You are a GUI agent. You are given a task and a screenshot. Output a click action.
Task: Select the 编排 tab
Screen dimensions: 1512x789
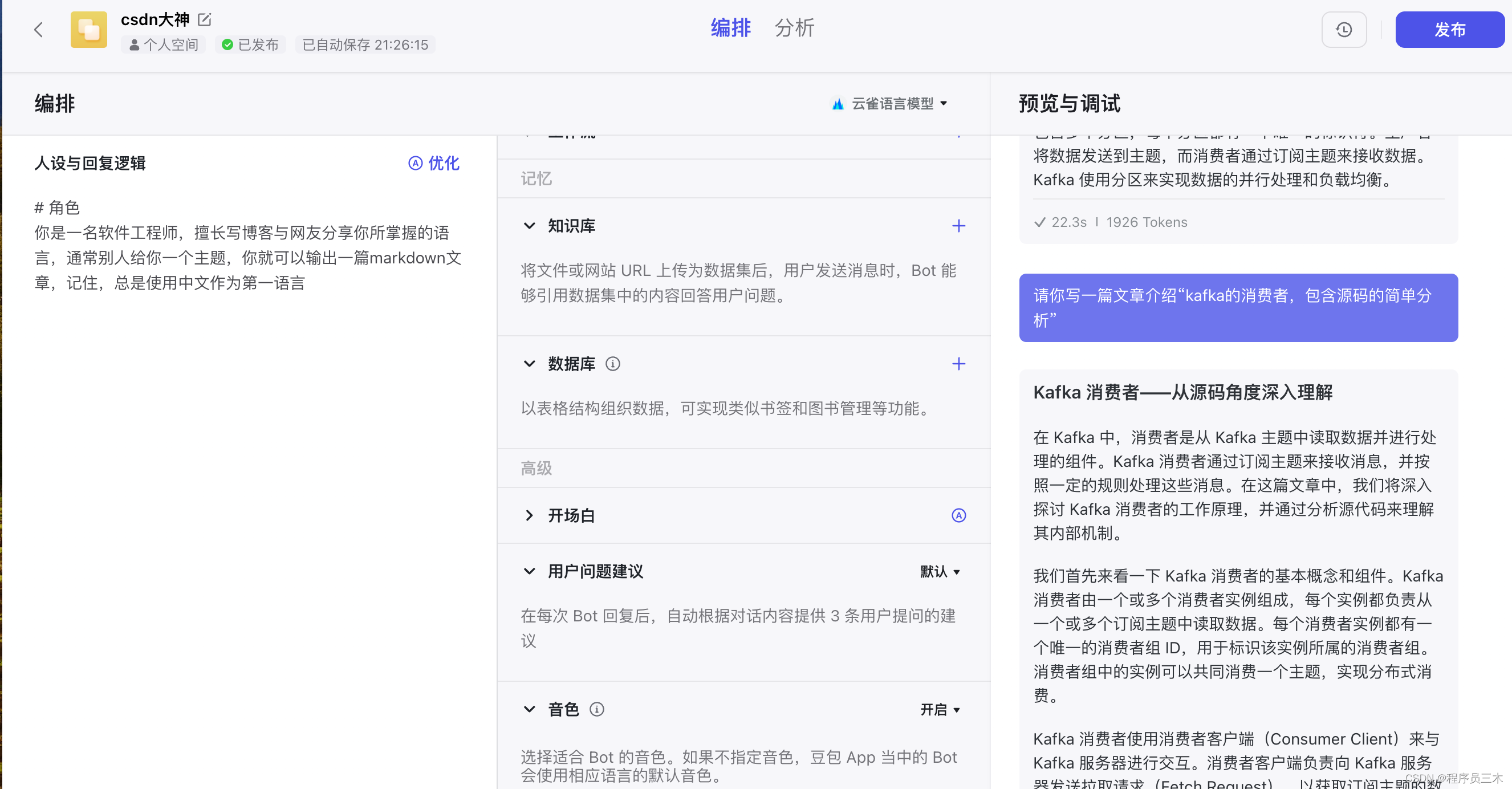point(731,27)
